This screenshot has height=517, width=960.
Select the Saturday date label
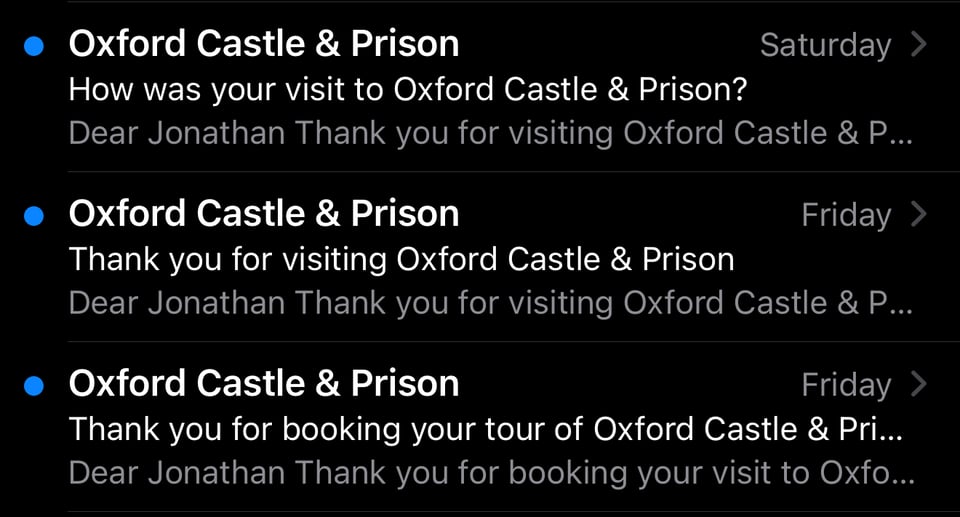click(825, 45)
